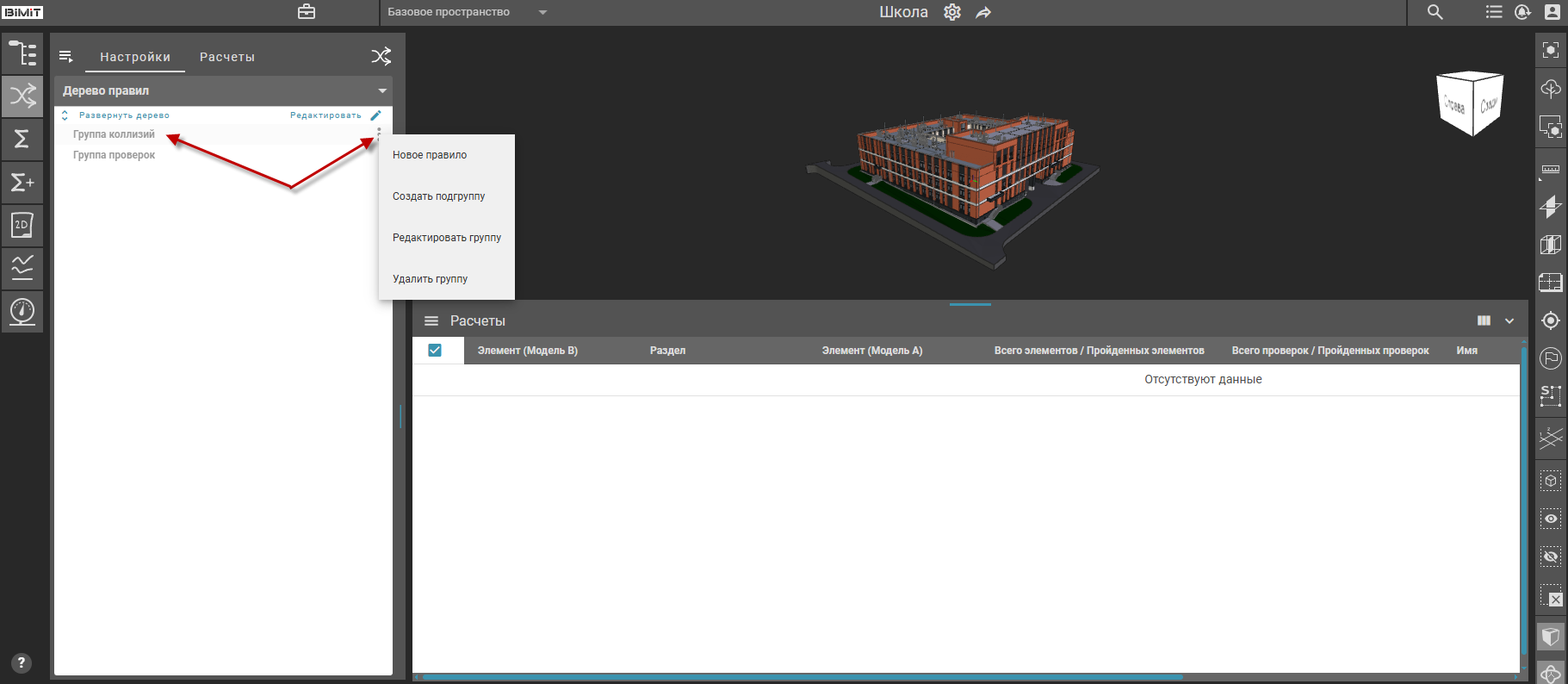Click the 3D view orientation cube
Viewport: 1568px width, 684px height.
[1470, 104]
